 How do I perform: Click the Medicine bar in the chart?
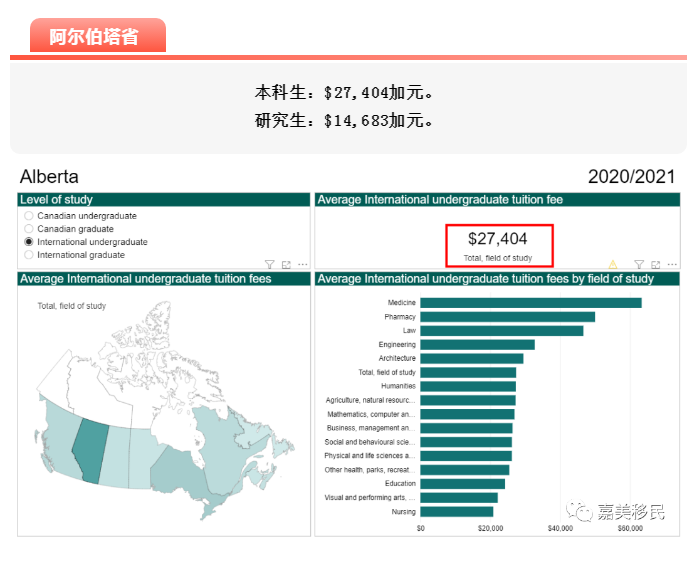pyautogui.click(x=530, y=303)
